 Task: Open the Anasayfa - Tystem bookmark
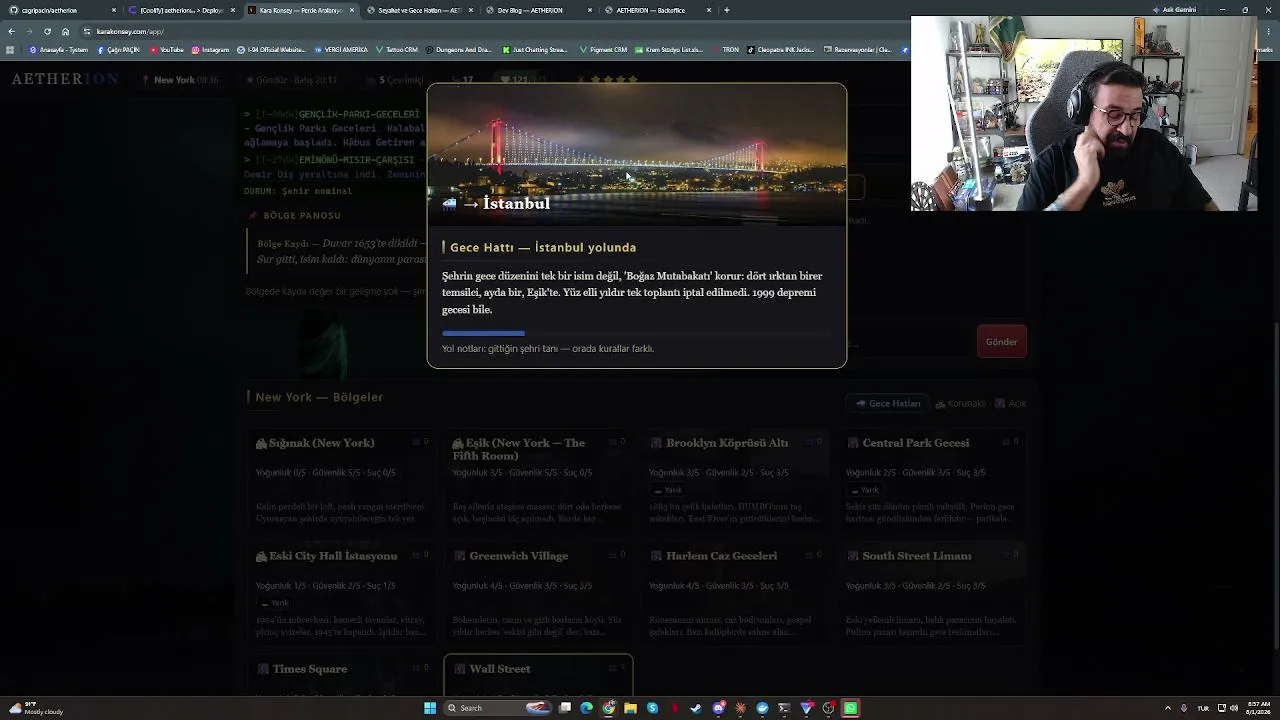[59, 49]
